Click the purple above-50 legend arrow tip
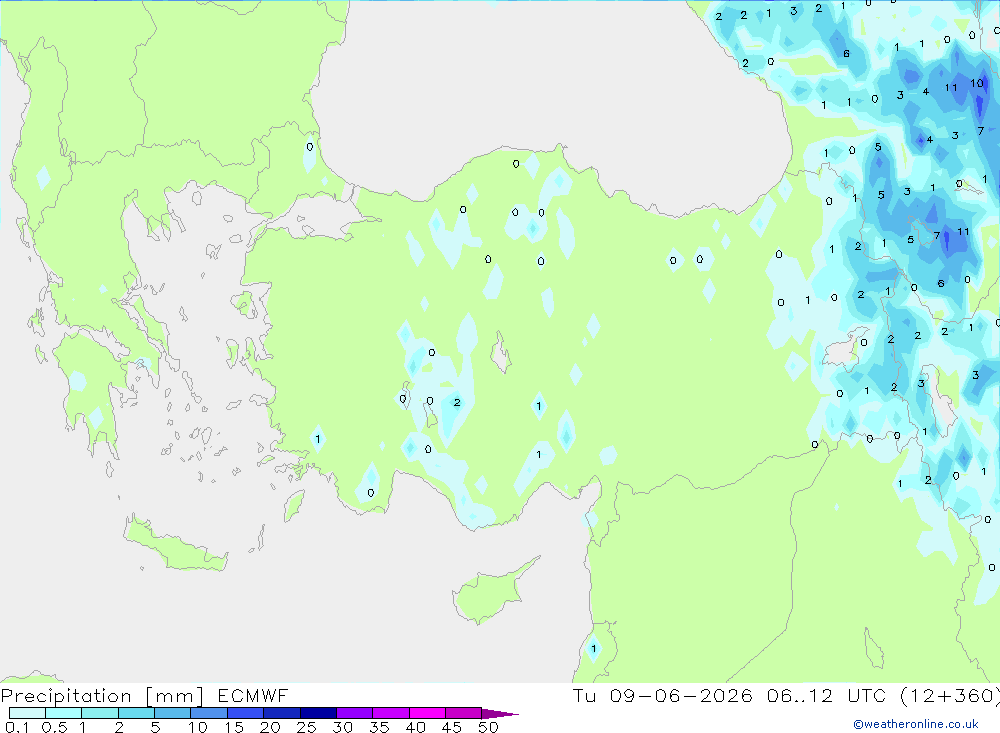 500,714
